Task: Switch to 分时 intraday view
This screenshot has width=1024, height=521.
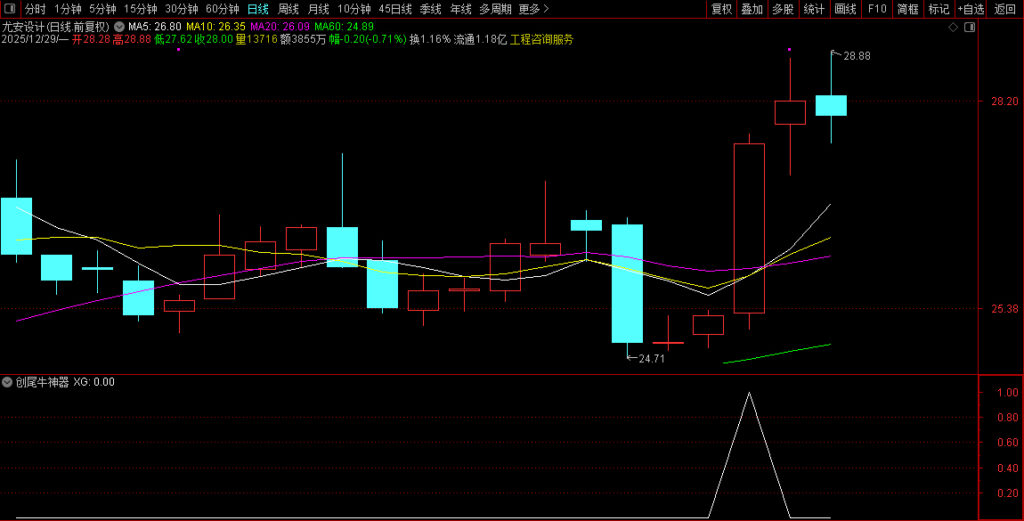Action: 35,9
